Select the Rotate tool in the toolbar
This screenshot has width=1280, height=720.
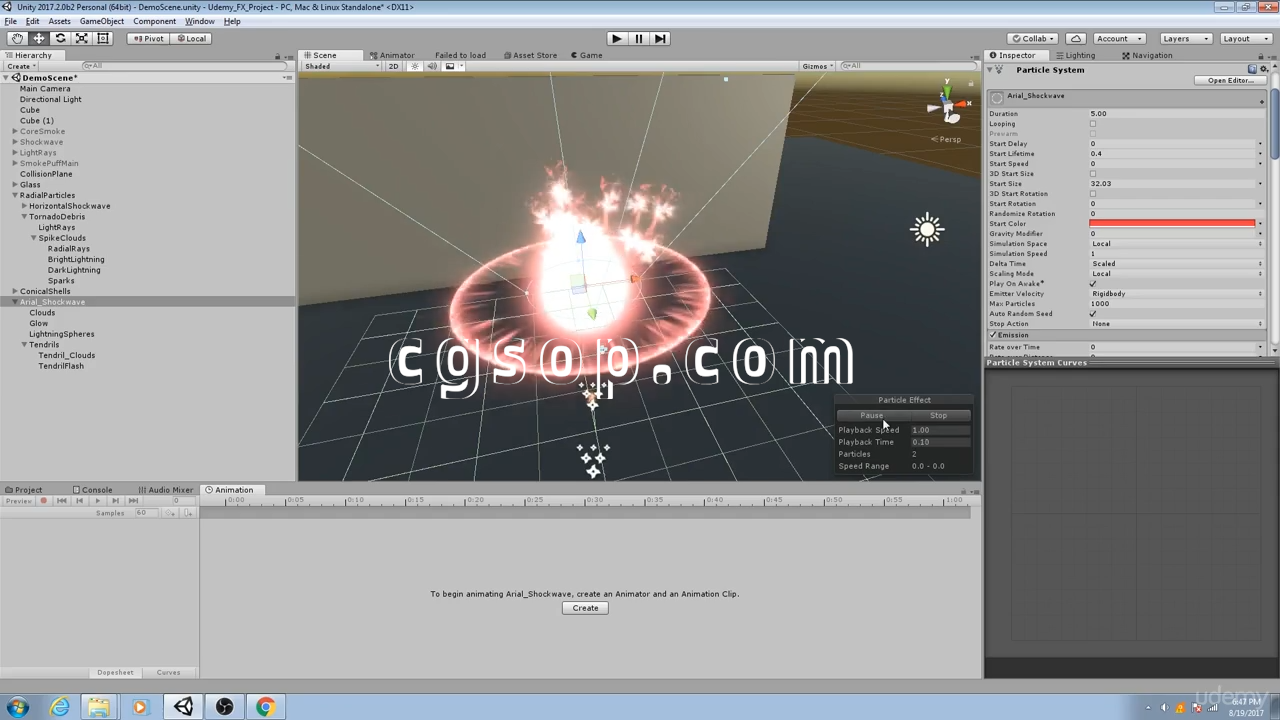[x=60, y=38]
